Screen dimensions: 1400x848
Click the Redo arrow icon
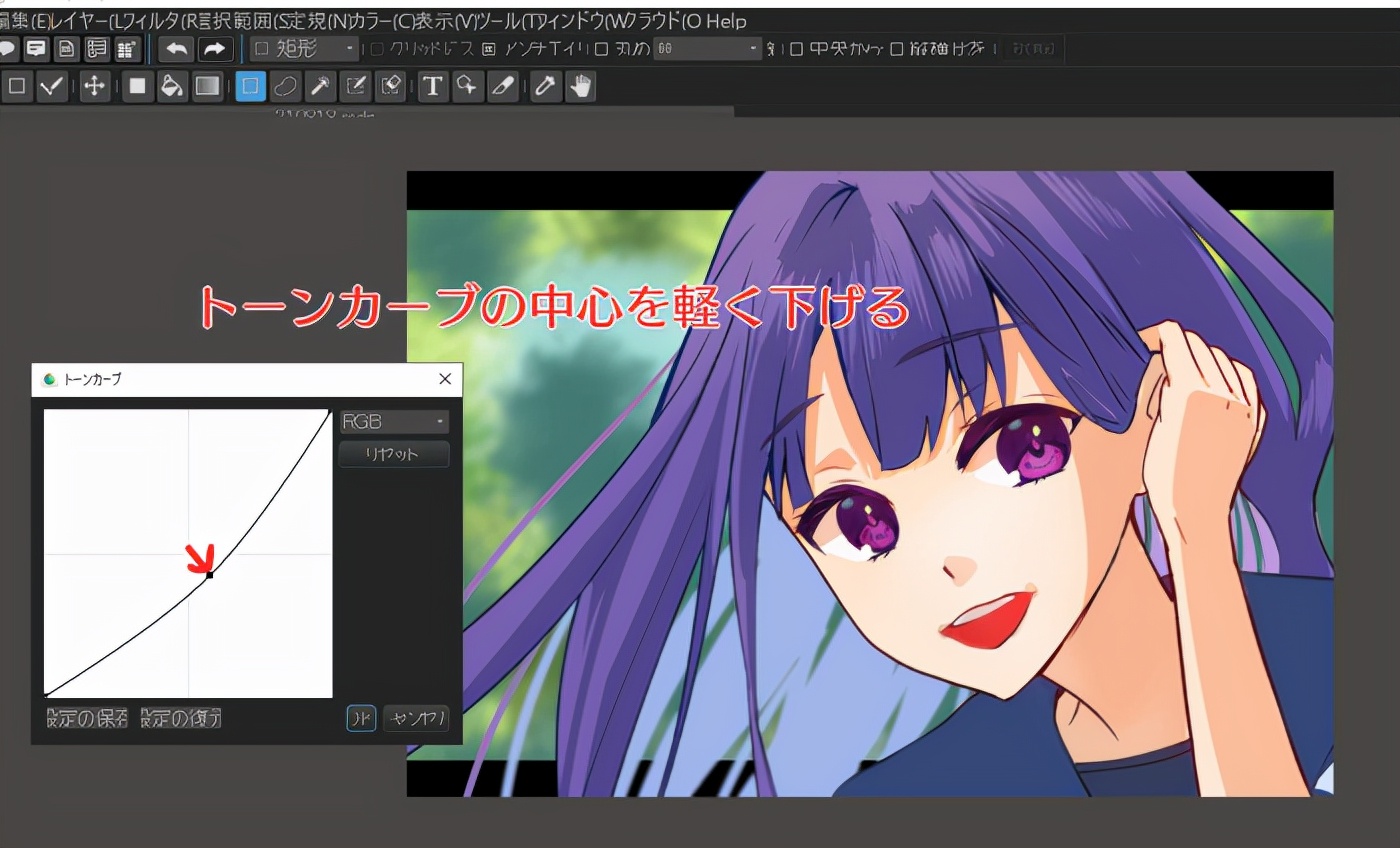(214, 49)
